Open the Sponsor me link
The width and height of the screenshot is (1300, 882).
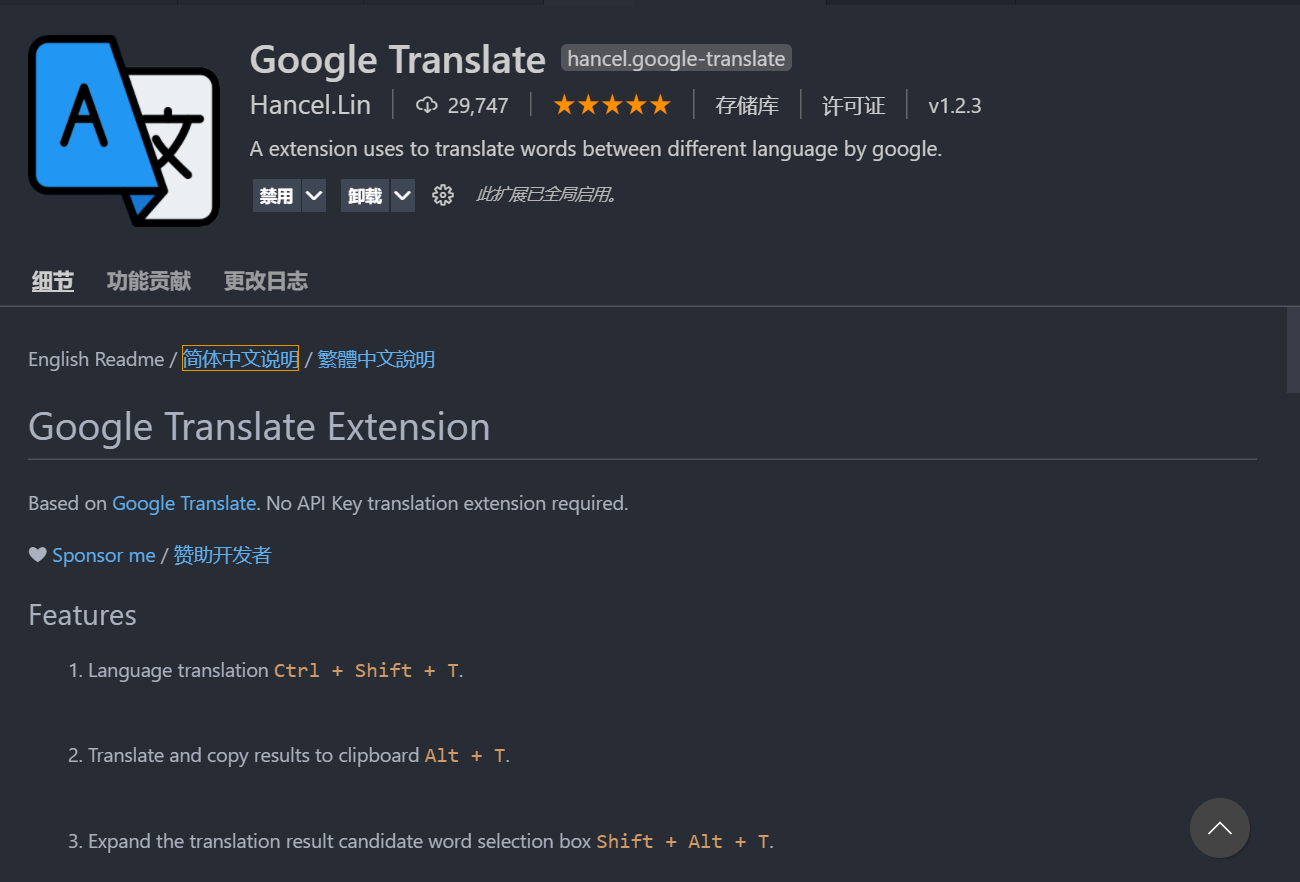click(x=104, y=554)
